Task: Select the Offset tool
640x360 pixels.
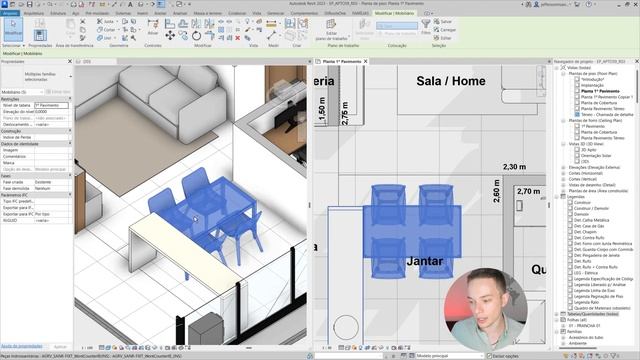Action: (183, 24)
